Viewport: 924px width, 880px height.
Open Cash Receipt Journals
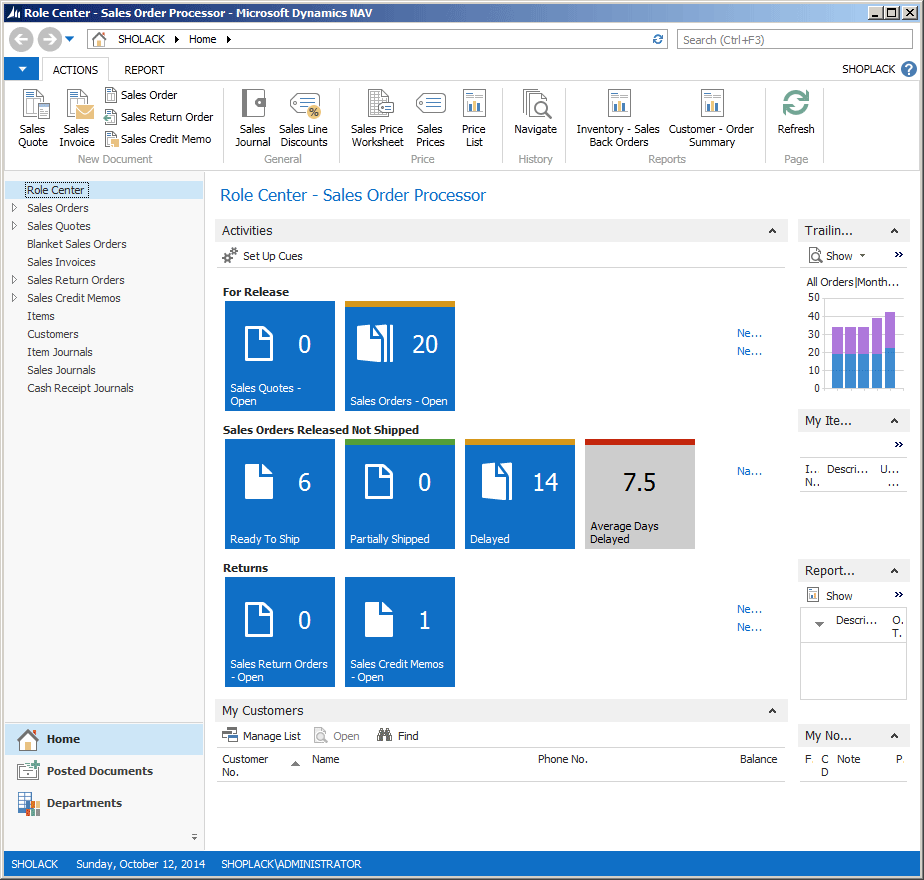80,388
